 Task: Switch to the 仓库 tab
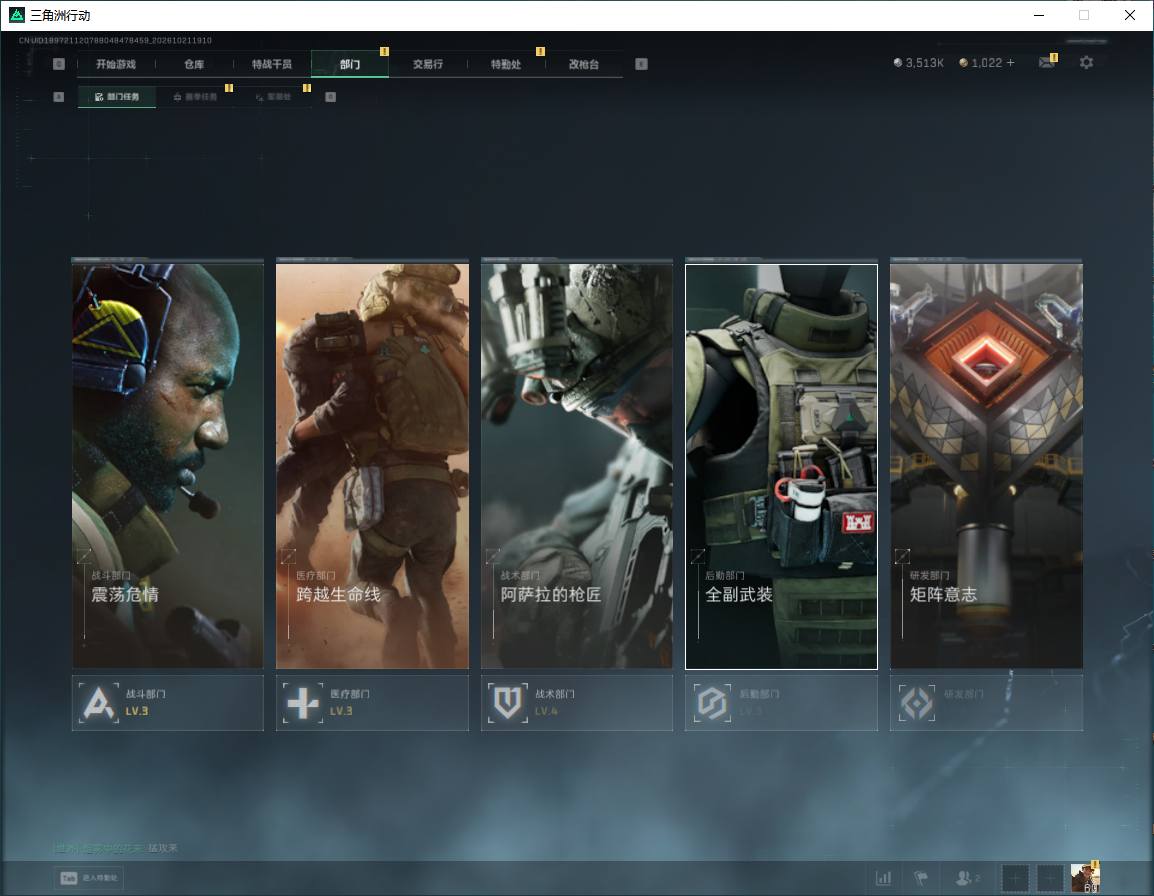click(194, 64)
